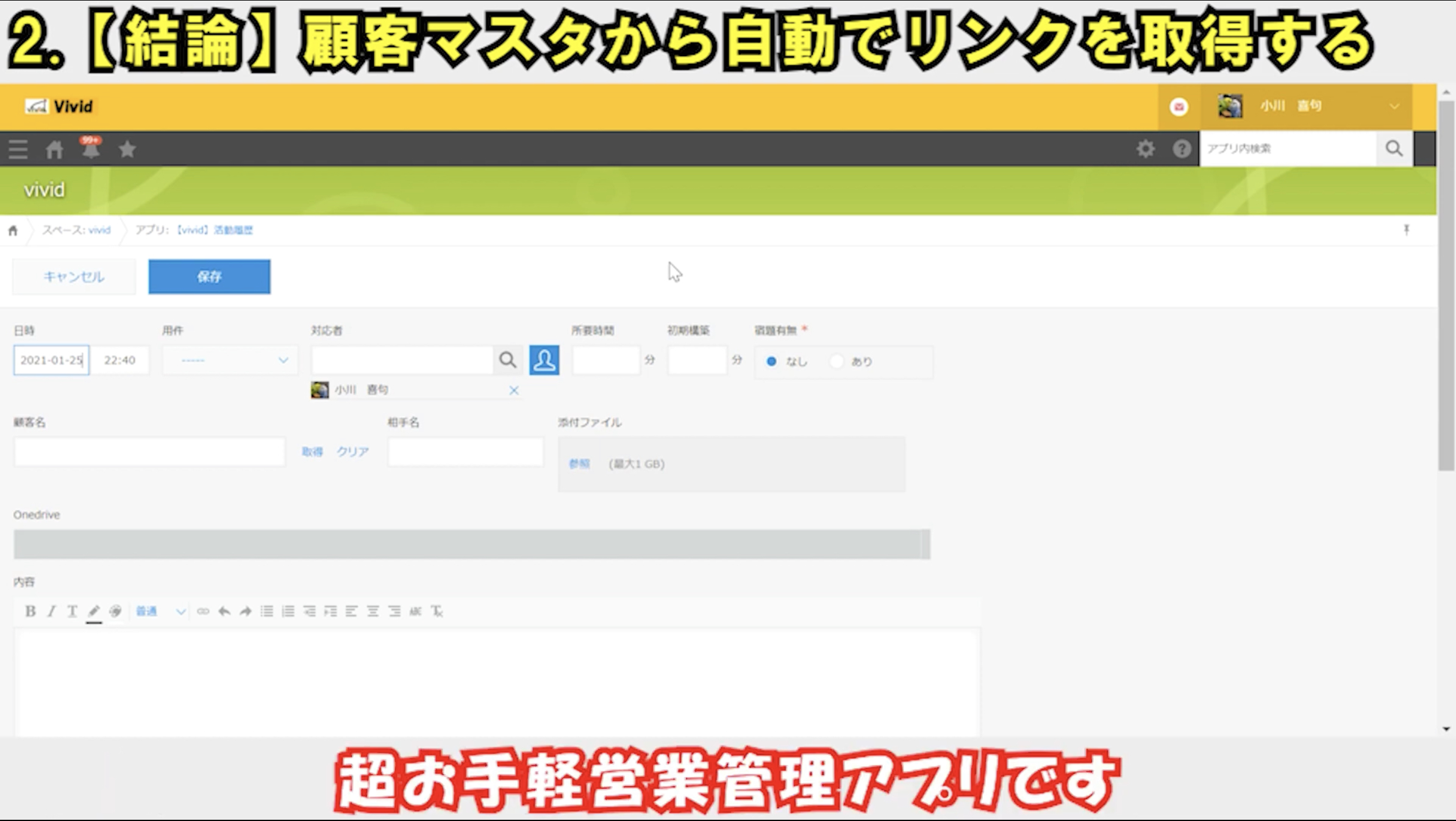Select the なし radio button
1456x821 pixels.
[771, 361]
